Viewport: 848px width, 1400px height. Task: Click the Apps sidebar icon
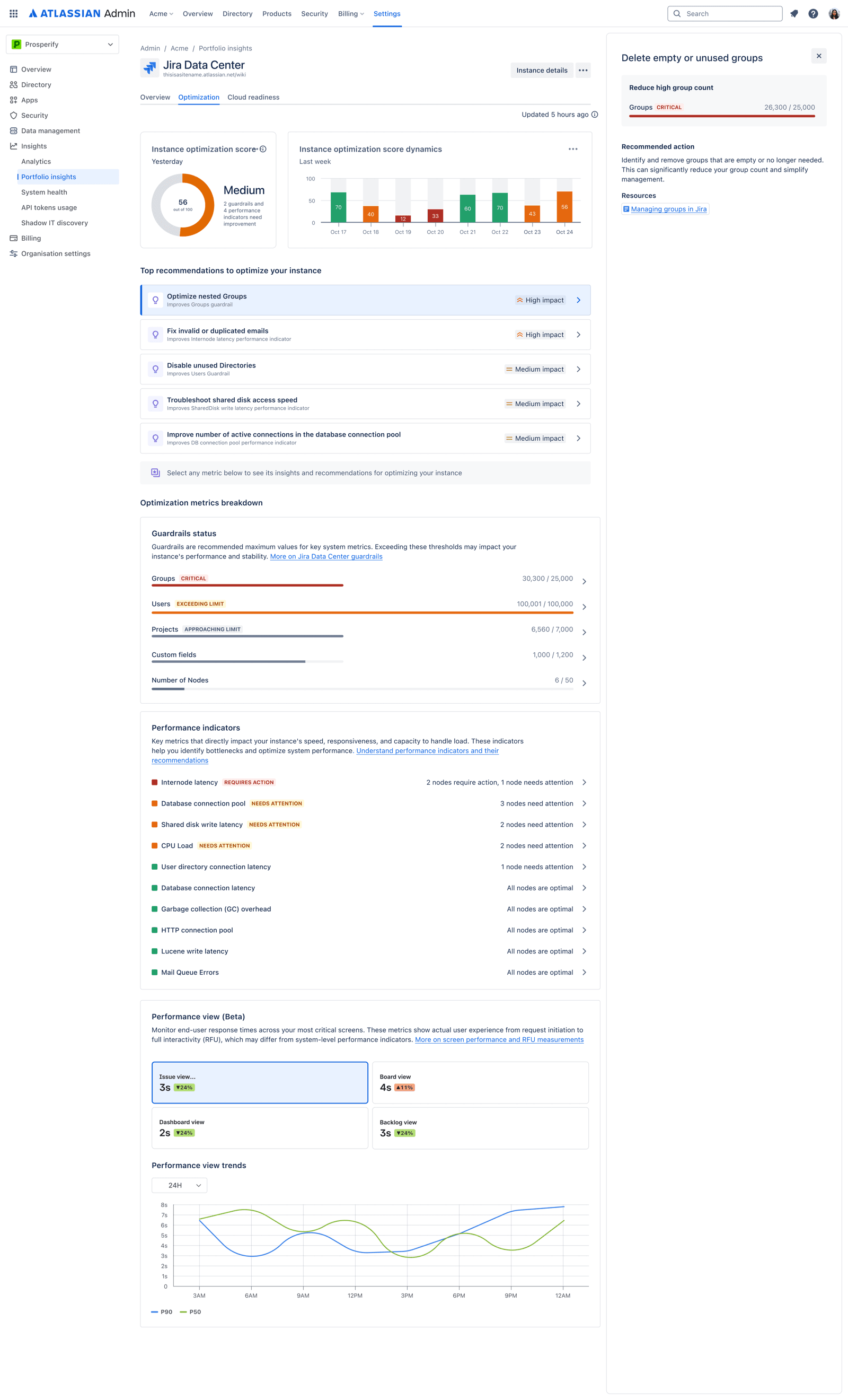click(x=14, y=100)
